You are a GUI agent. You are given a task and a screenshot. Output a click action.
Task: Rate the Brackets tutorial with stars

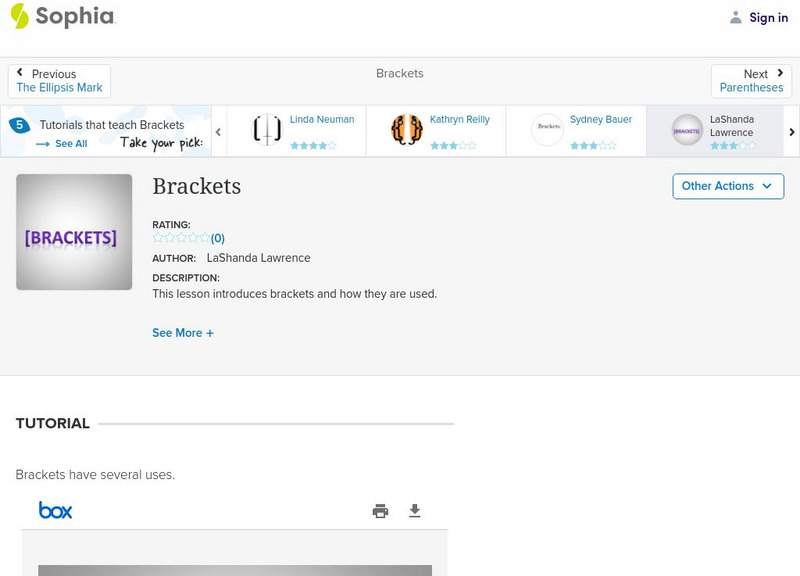181,238
